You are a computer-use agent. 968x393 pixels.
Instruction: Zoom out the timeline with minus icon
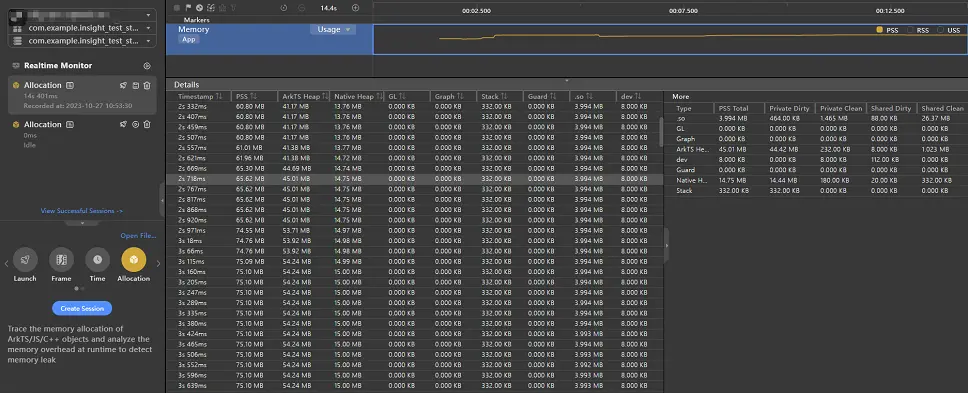coord(301,8)
